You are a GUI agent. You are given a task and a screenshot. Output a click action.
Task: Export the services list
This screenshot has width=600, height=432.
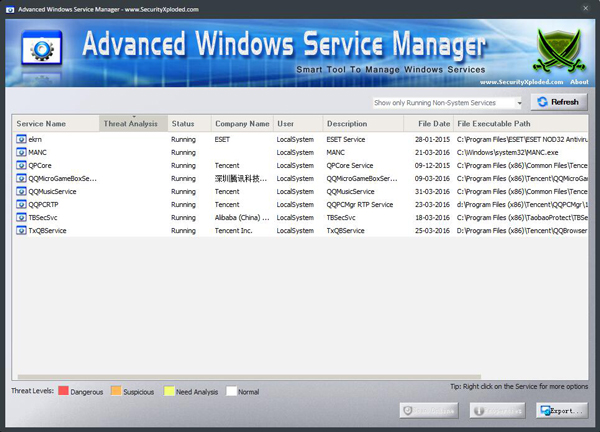click(x=562, y=411)
